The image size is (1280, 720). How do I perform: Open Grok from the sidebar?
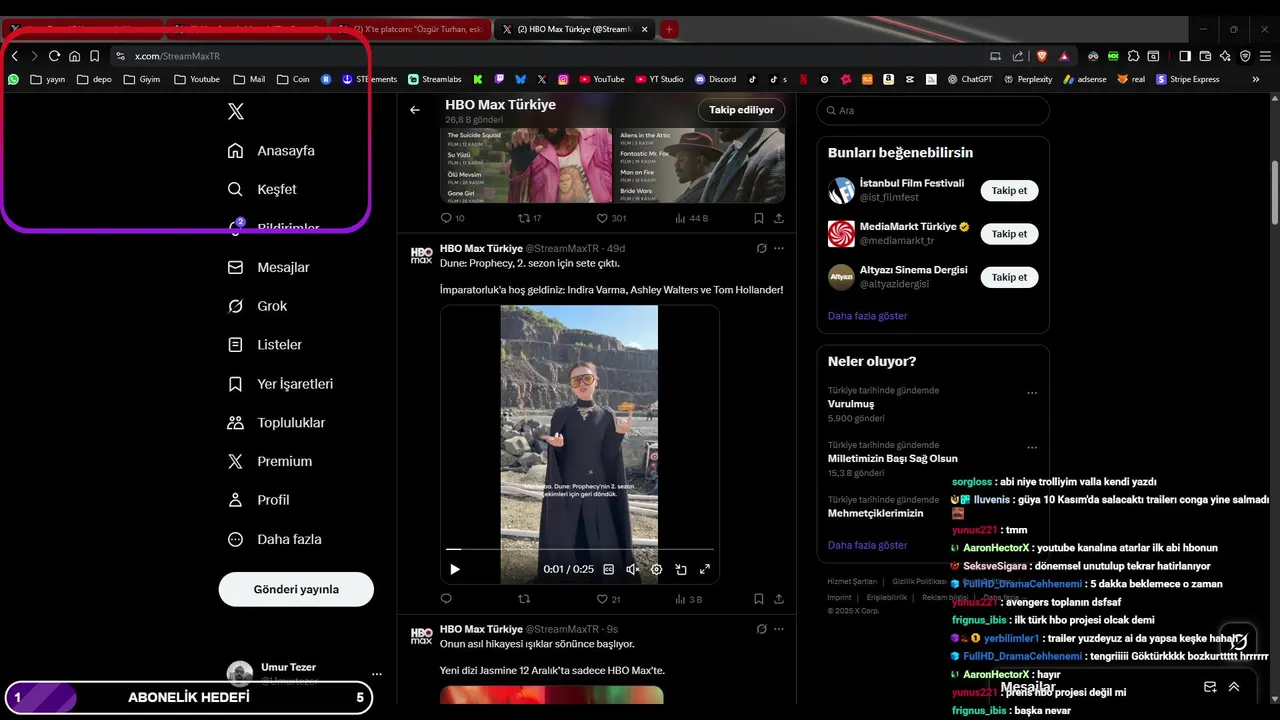[x=257, y=306]
